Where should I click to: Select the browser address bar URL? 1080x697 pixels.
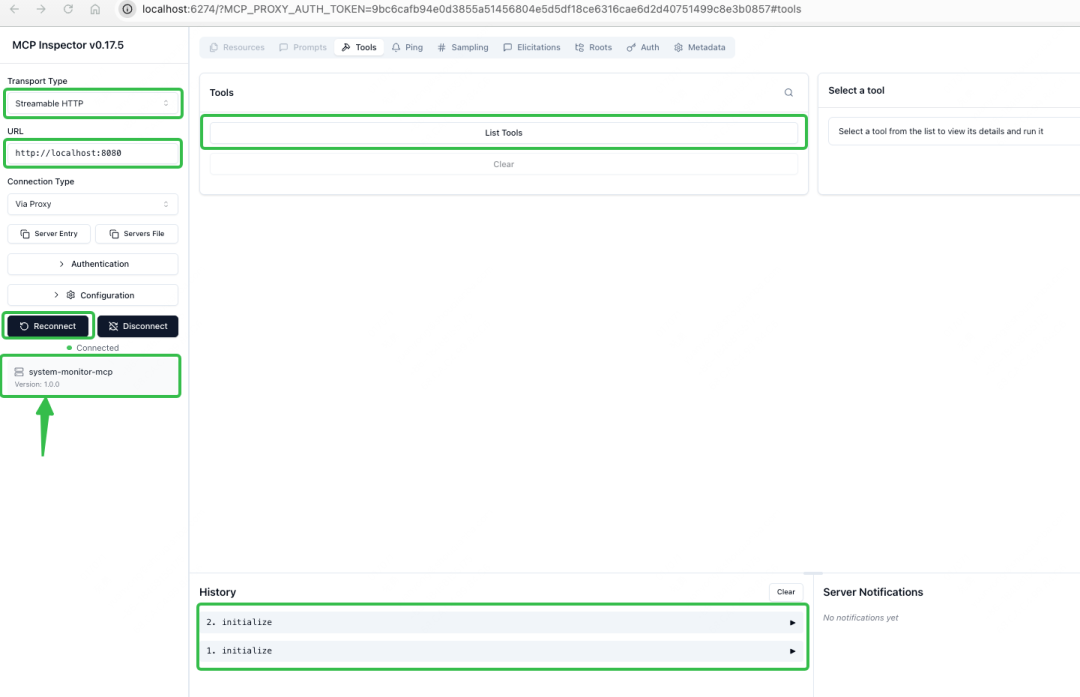click(x=471, y=10)
